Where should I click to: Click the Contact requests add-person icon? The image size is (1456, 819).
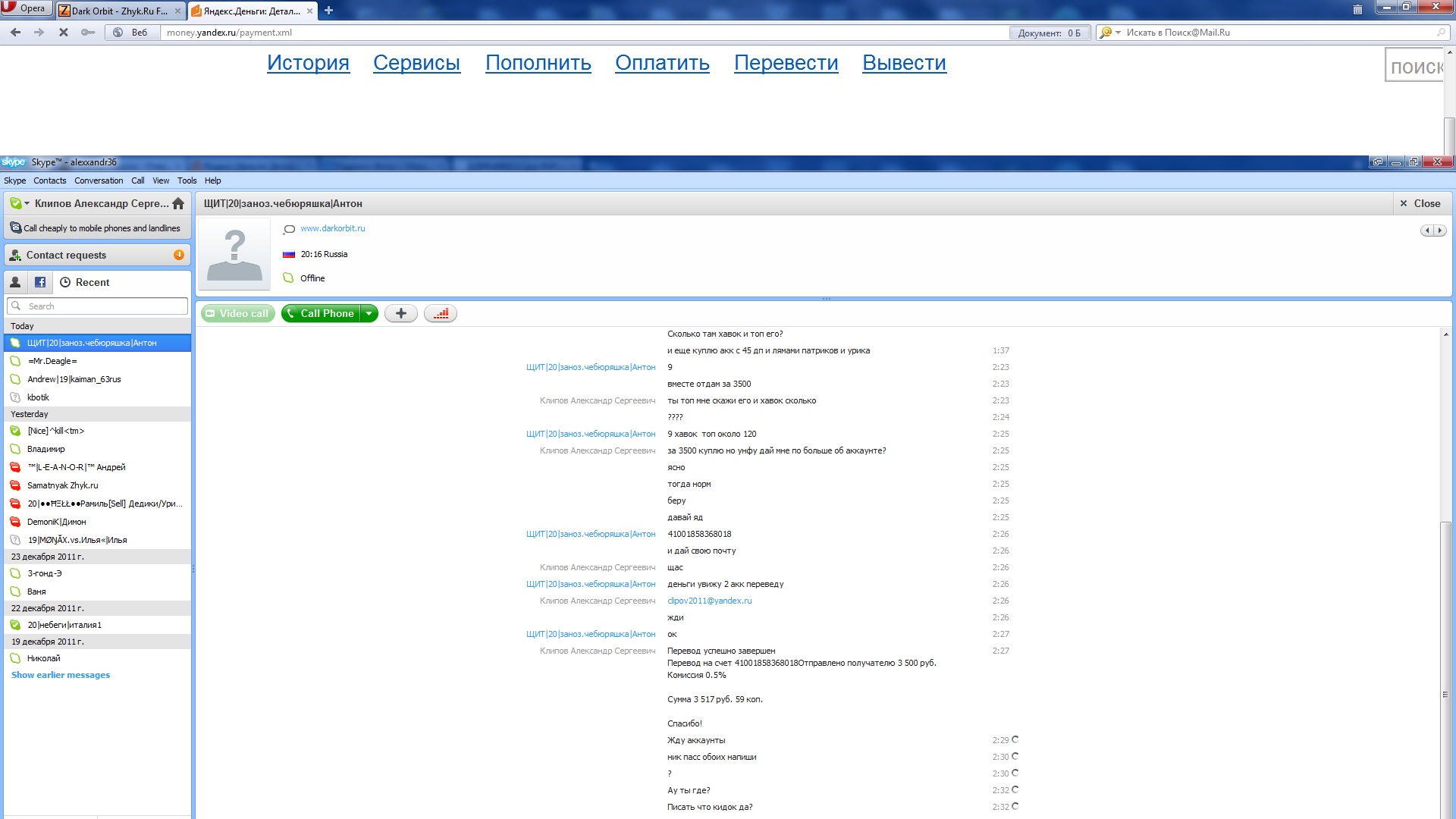[x=15, y=255]
